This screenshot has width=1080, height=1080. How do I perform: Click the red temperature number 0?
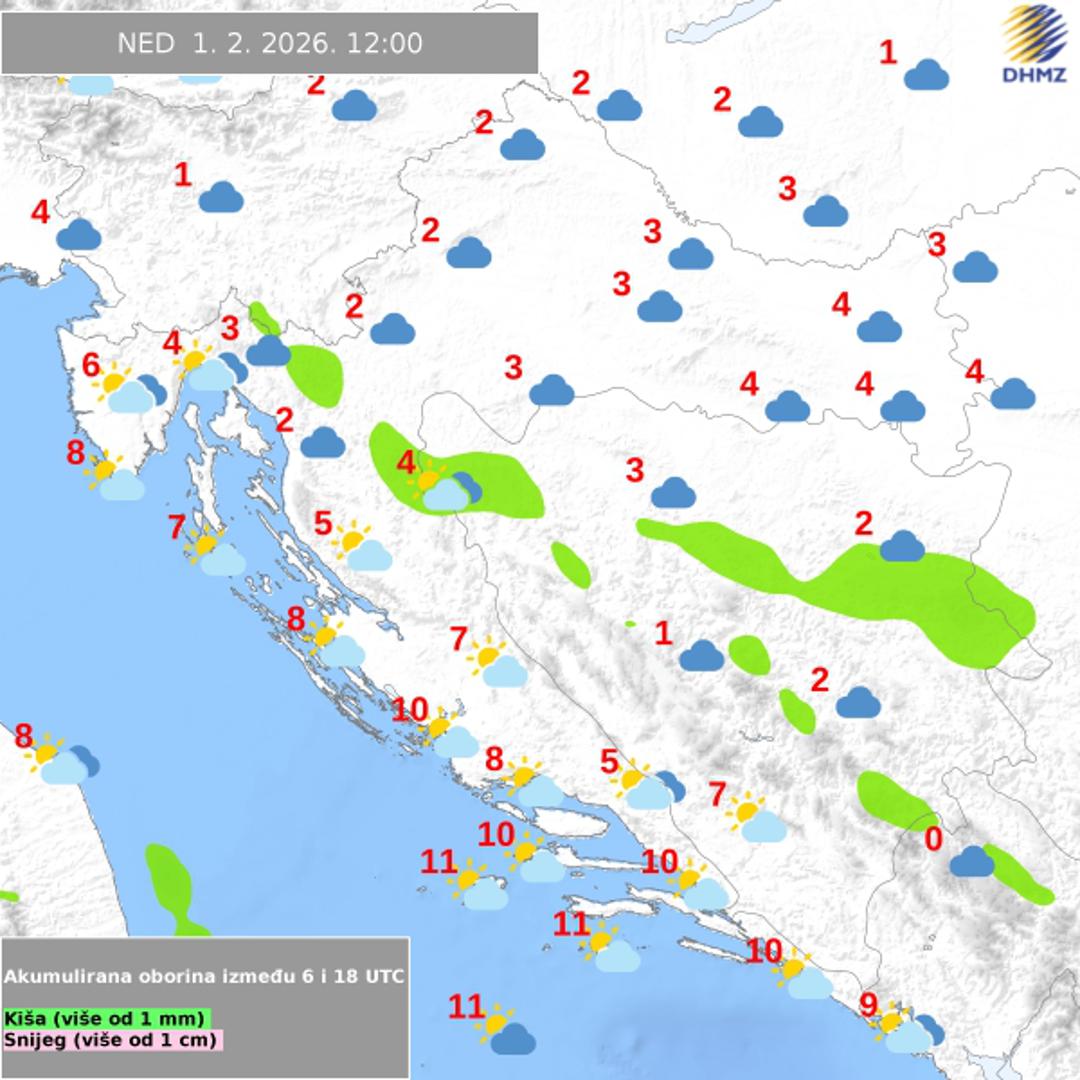933,839
